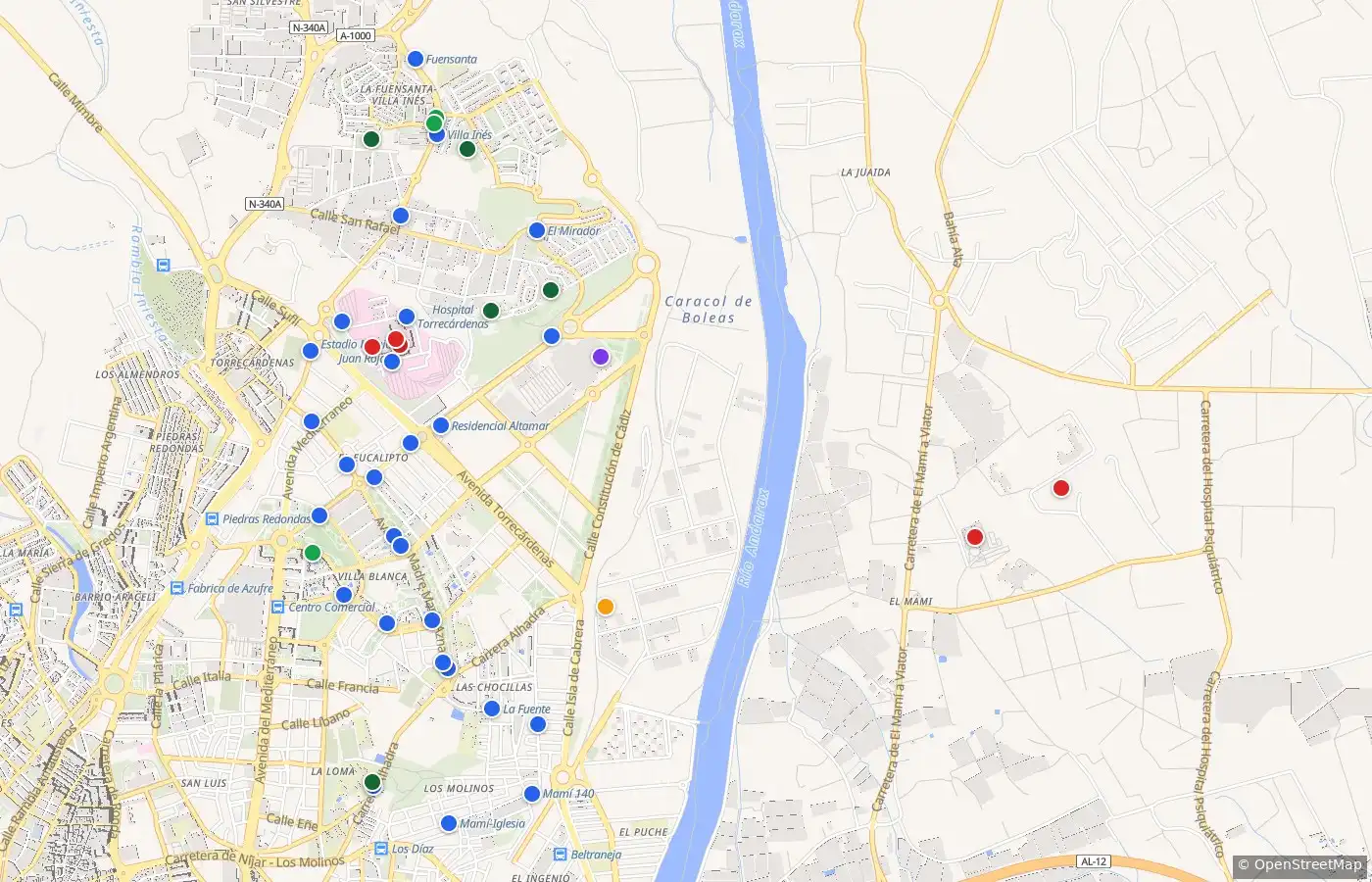Screen dimensions: 1372x882
Task: Click the Beltraneja bus stop icon
Action: pyautogui.click(x=561, y=855)
